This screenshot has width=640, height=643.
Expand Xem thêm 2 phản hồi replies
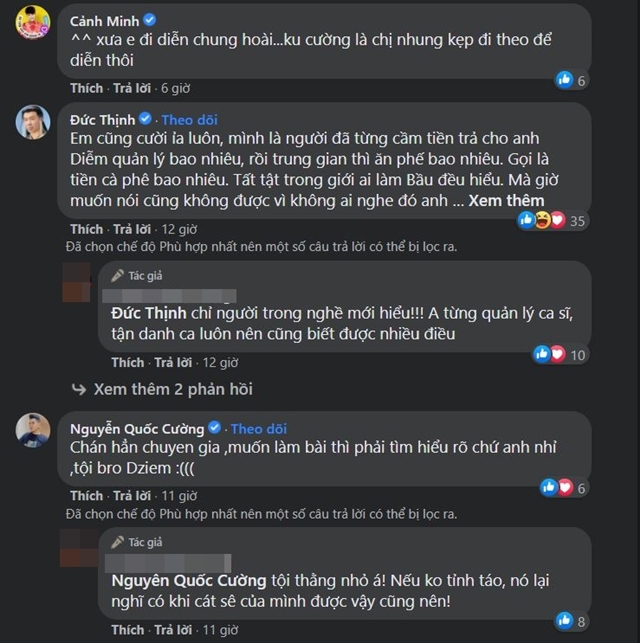click(172, 388)
